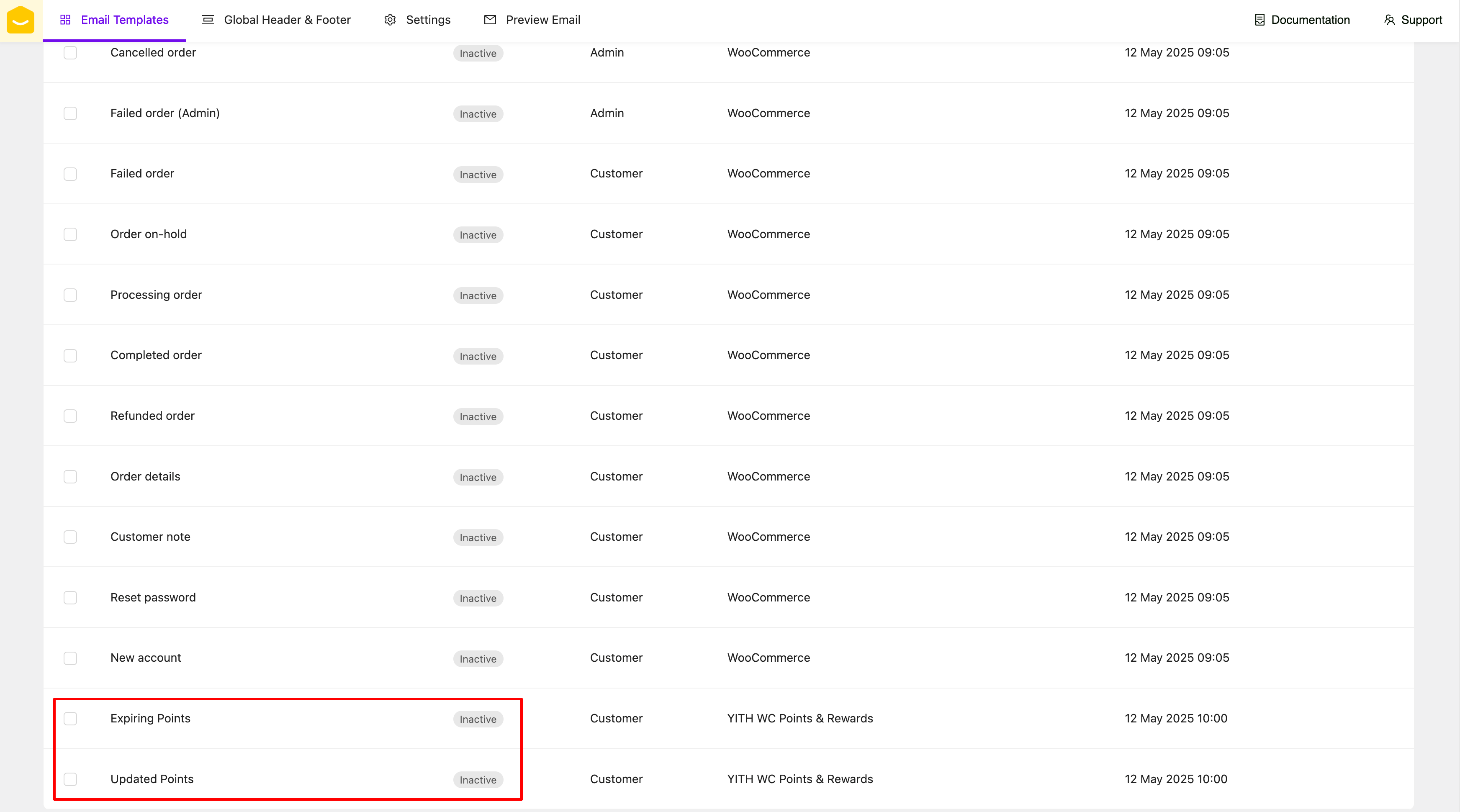Image resolution: width=1460 pixels, height=812 pixels.
Task: Click the Documentation page icon
Action: [1260, 20]
